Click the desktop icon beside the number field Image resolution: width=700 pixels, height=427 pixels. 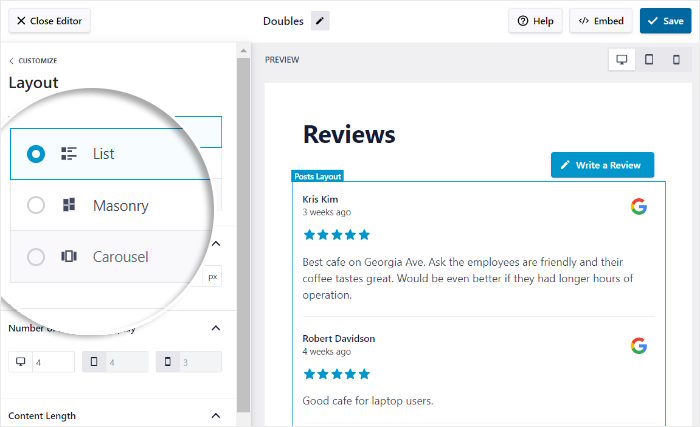coord(21,362)
